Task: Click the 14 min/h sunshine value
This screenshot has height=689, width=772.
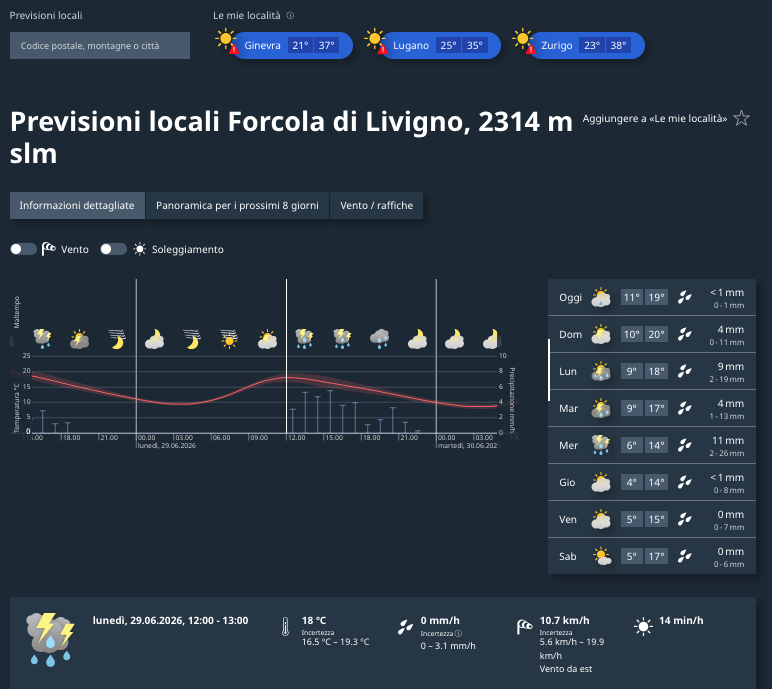Action: [681, 621]
